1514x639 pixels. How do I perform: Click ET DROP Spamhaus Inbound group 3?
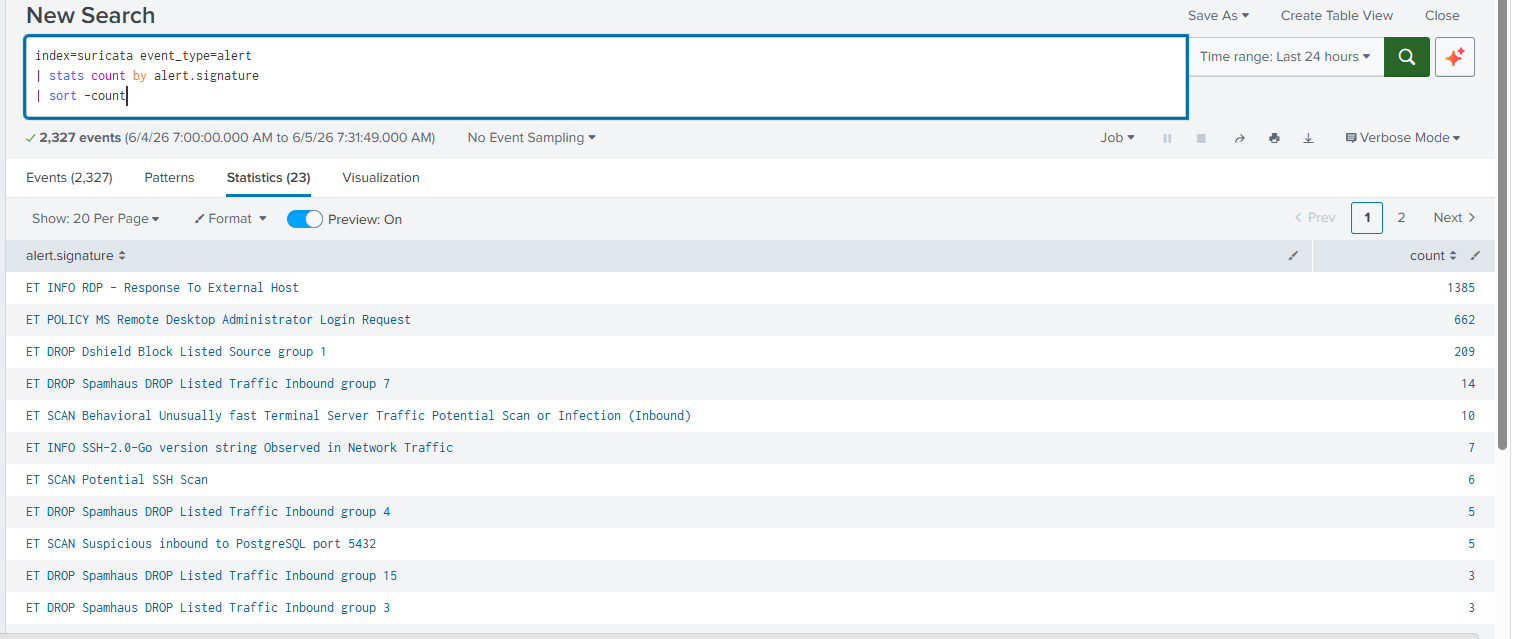(x=208, y=608)
